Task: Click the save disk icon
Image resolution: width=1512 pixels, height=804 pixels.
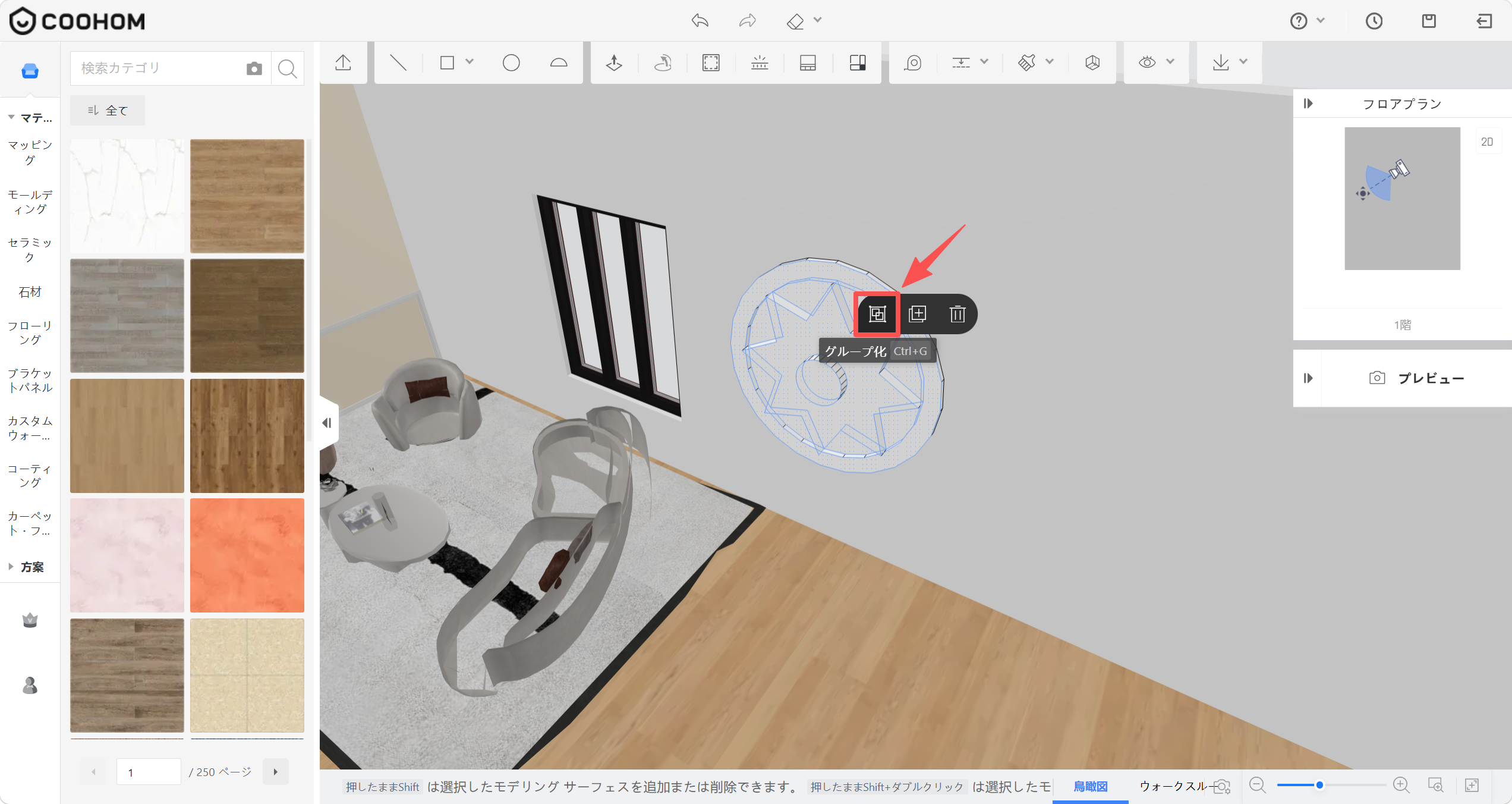Action: click(x=1429, y=21)
